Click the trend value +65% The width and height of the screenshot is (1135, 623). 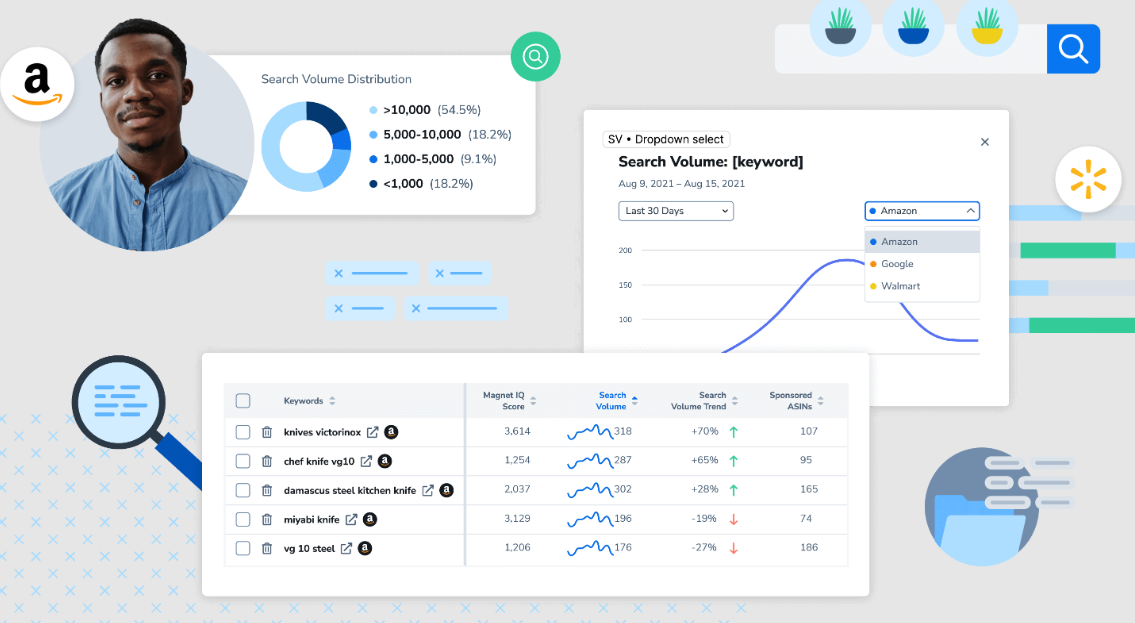[704, 460]
